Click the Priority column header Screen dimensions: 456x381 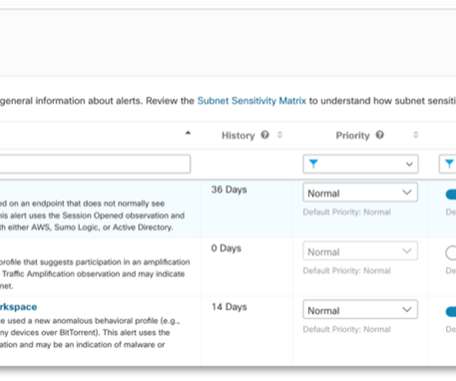coord(353,135)
